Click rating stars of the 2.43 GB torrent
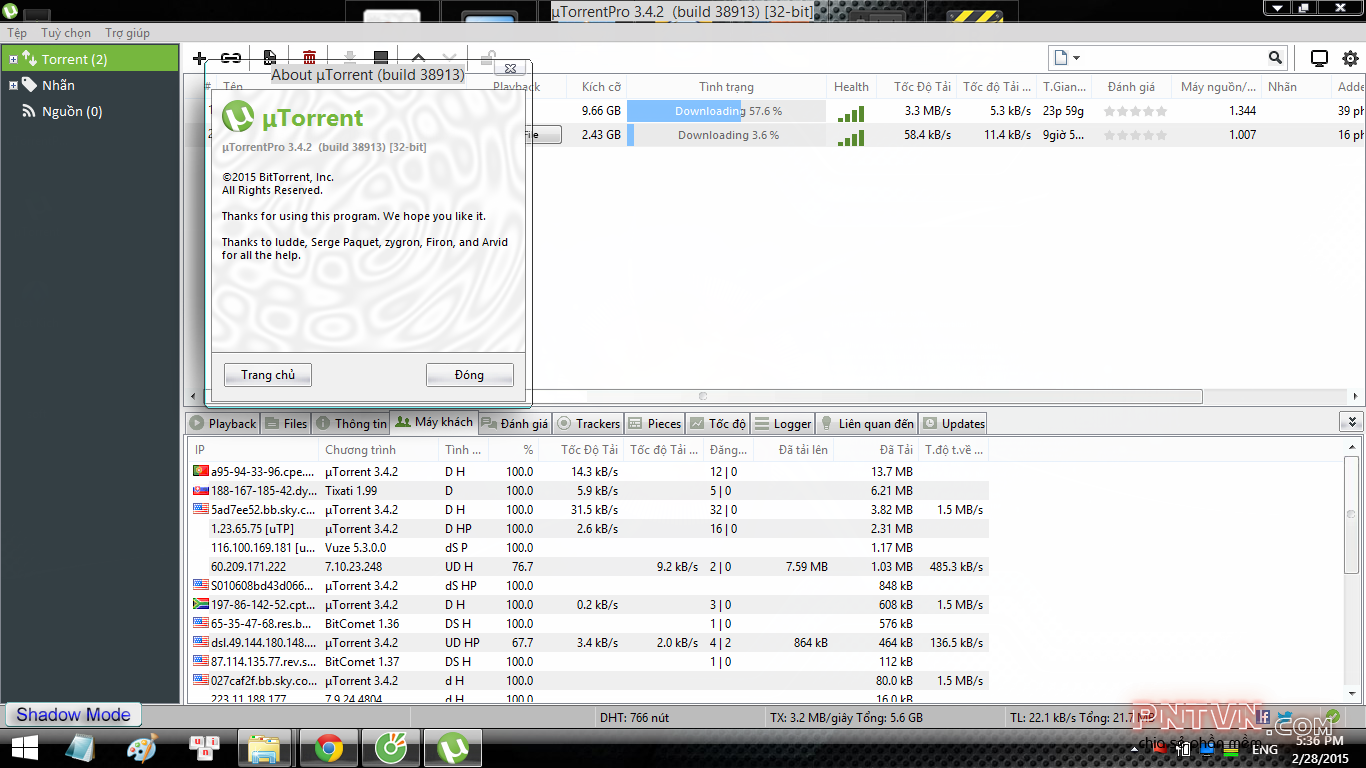 (1135, 135)
